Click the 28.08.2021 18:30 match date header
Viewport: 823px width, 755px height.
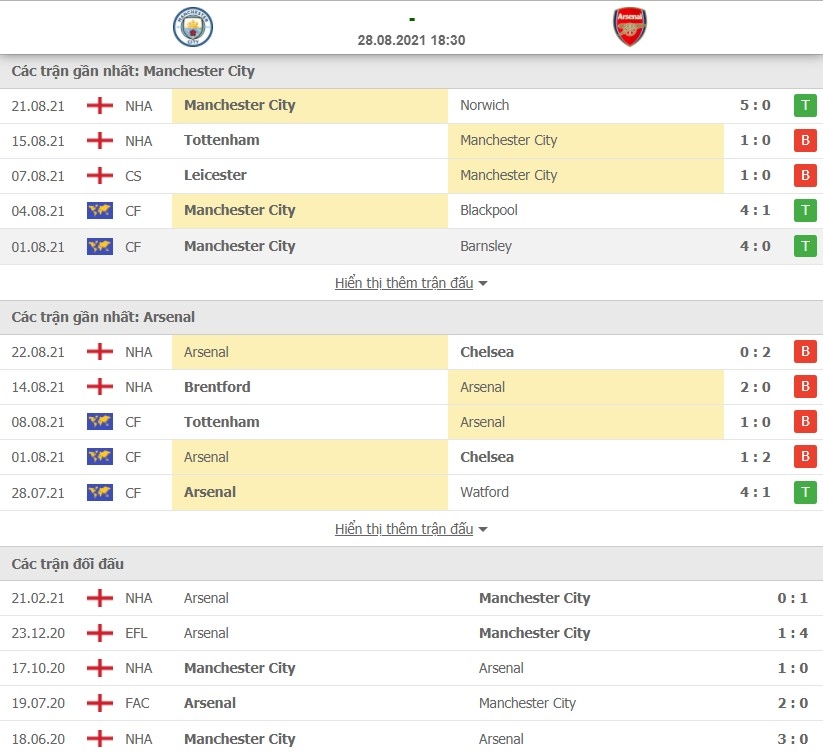[412, 40]
